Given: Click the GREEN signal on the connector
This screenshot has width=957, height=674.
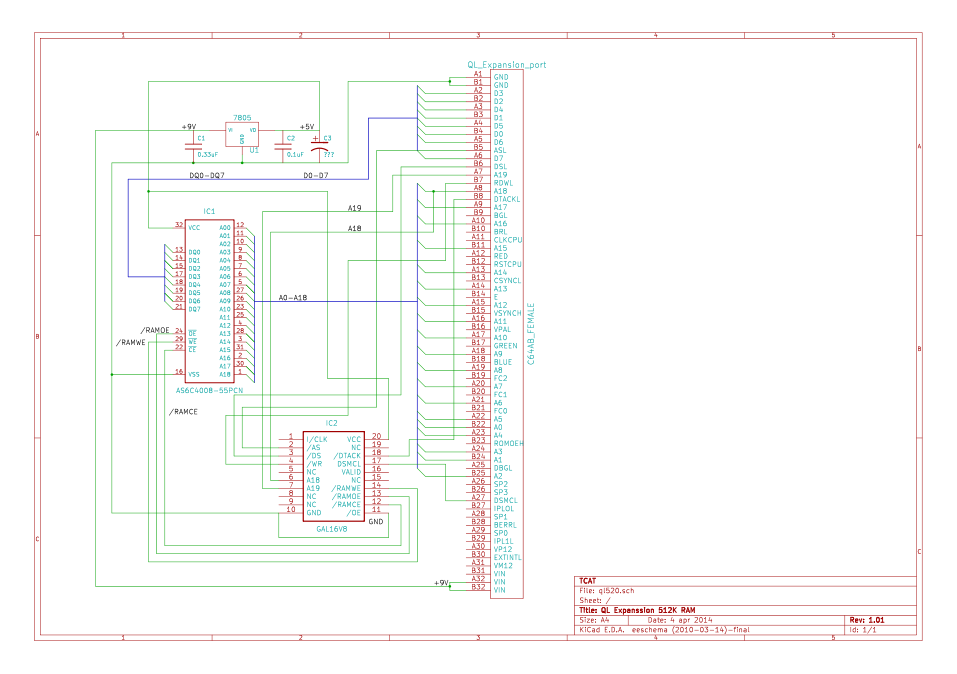Looking at the screenshot, I should [x=505, y=346].
